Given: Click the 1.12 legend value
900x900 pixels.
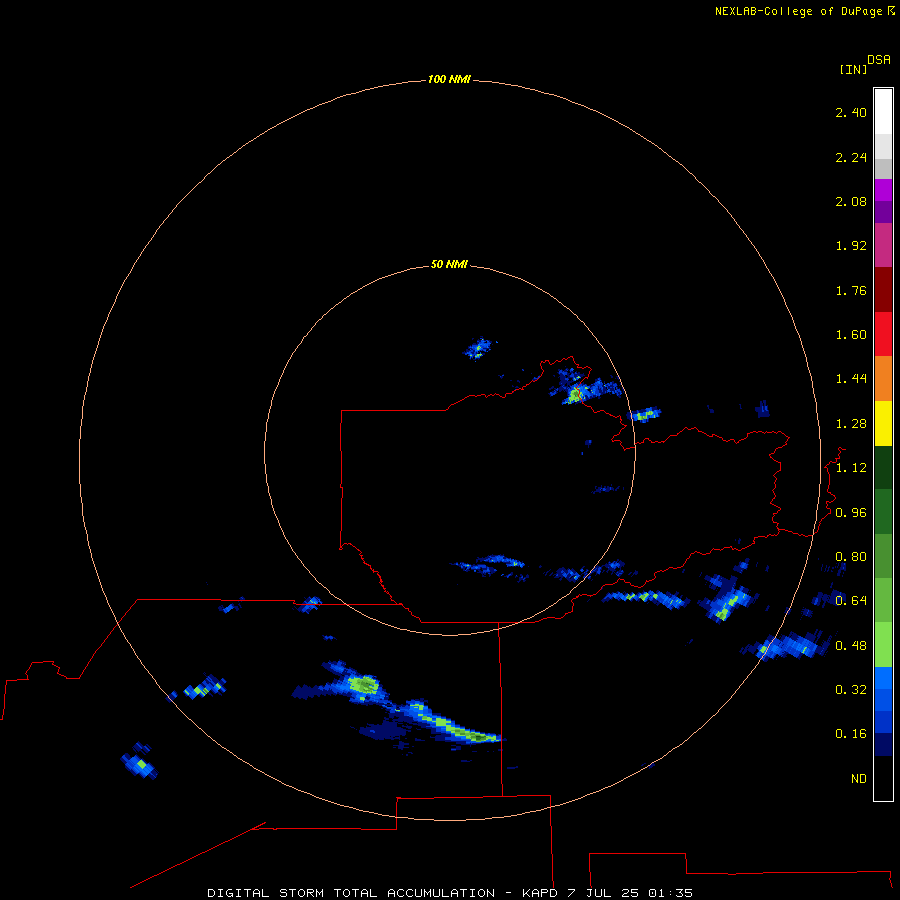Looking at the screenshot, I should 851,468.
